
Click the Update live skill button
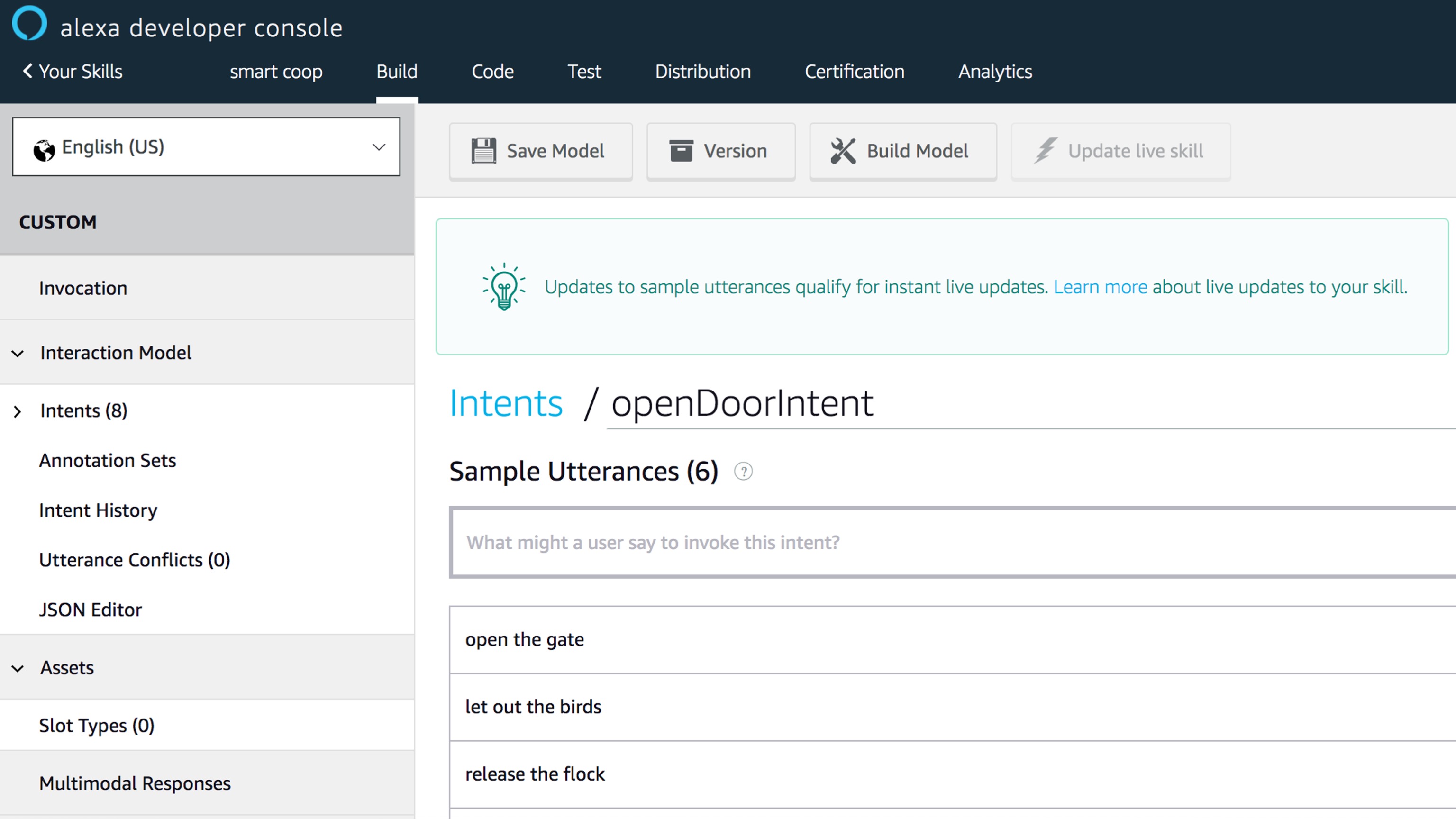tap(1120, 151)
